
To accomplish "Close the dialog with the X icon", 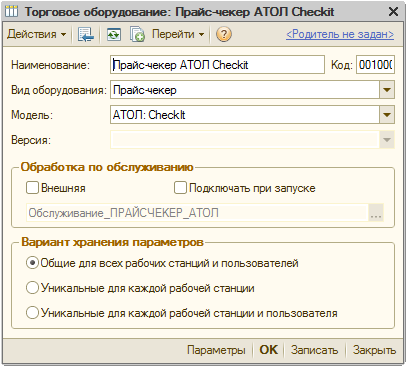I will tap(393, 12).
